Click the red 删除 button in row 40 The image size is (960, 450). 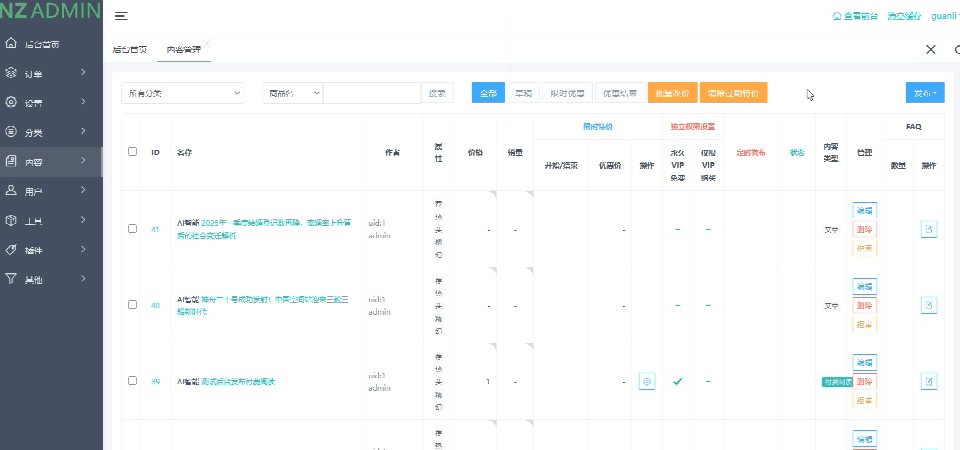coord(864,306)
